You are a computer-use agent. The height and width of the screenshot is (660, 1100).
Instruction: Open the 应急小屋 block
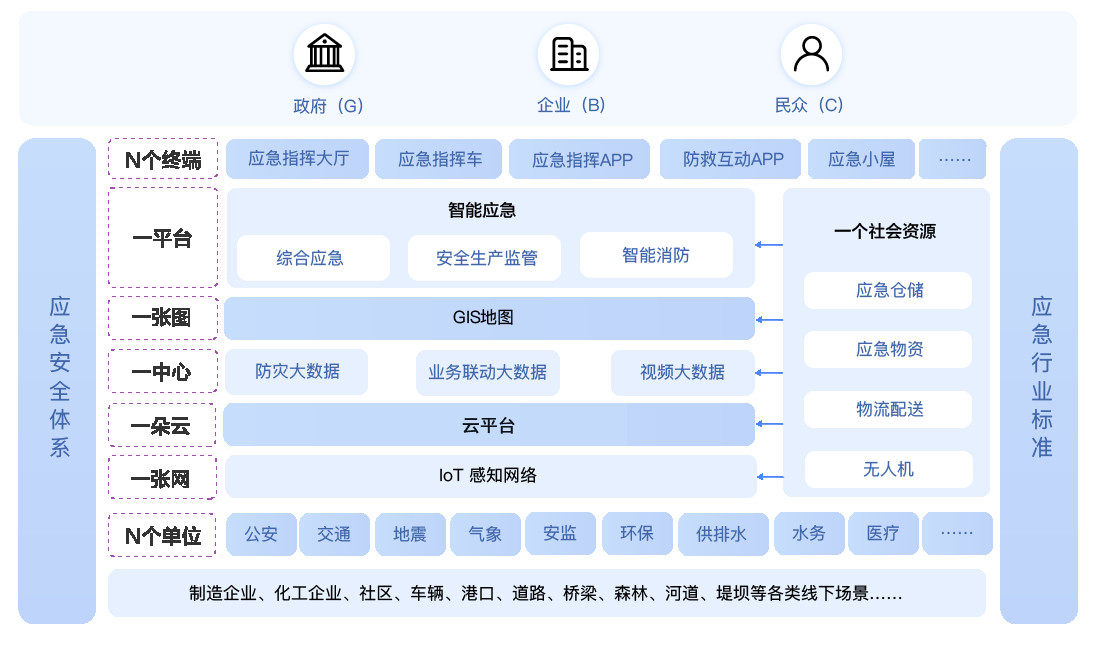(861, 159)
